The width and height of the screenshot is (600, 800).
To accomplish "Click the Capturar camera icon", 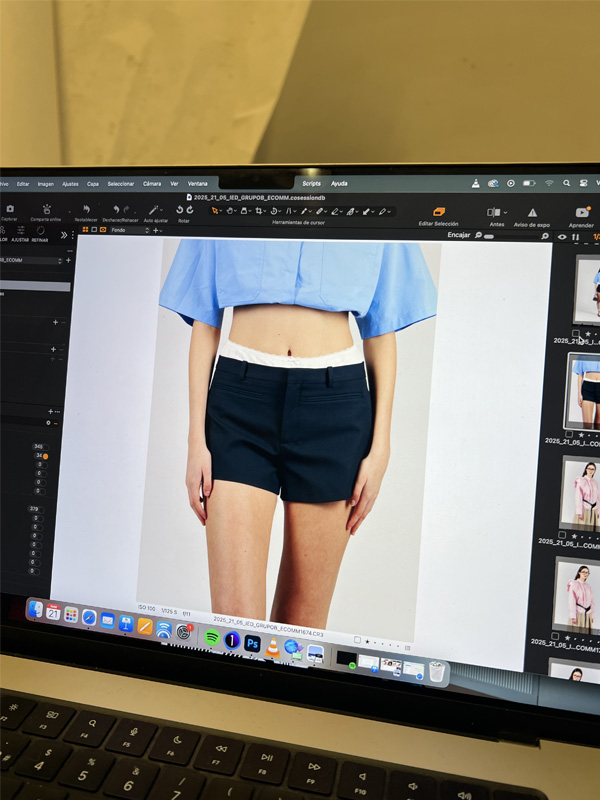I will [x=9, y=208].
